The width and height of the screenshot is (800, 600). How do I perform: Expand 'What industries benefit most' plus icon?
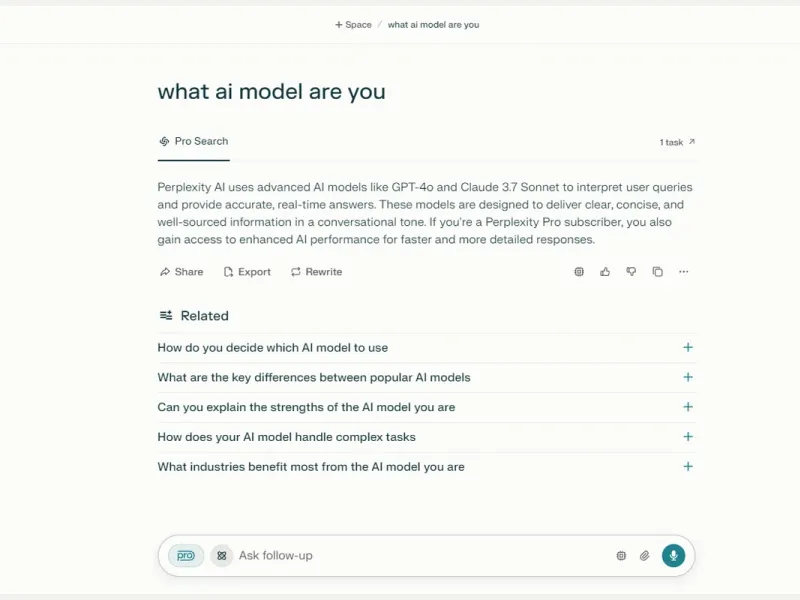[688, 466]
